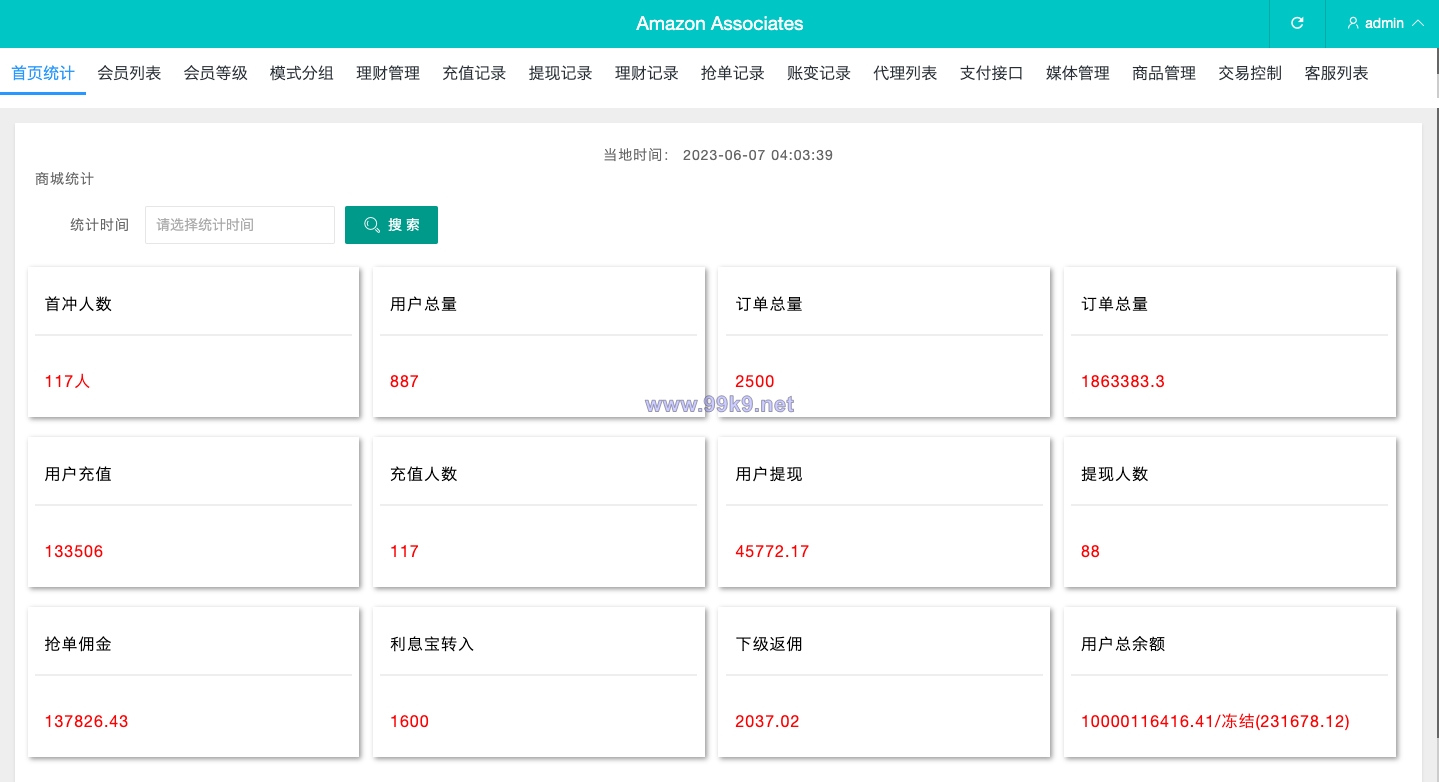Click the 用户充值 card title
The width and height of the screenshot is (1439, 782).
[x=78, y=474]
